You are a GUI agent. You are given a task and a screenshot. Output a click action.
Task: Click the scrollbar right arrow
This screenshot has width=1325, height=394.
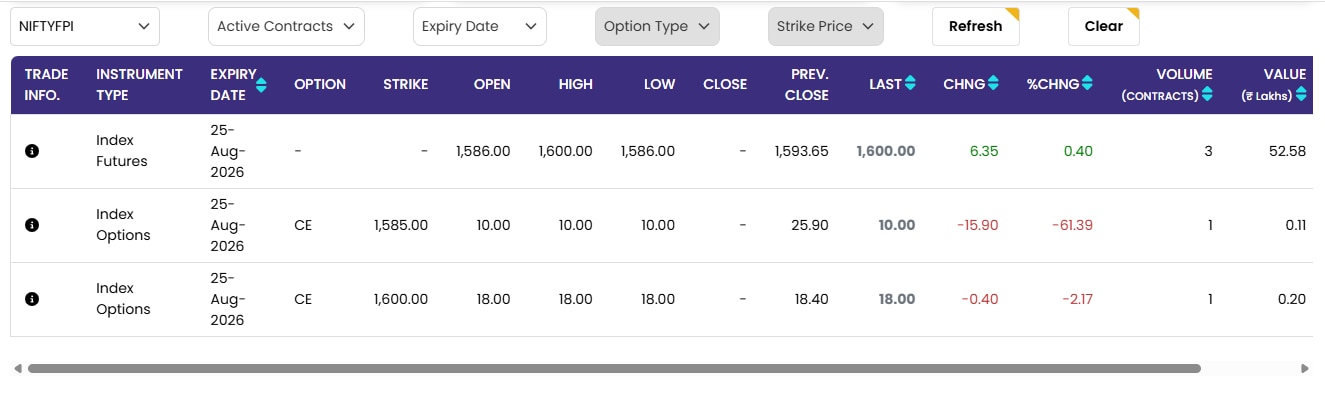[1304, 368]
